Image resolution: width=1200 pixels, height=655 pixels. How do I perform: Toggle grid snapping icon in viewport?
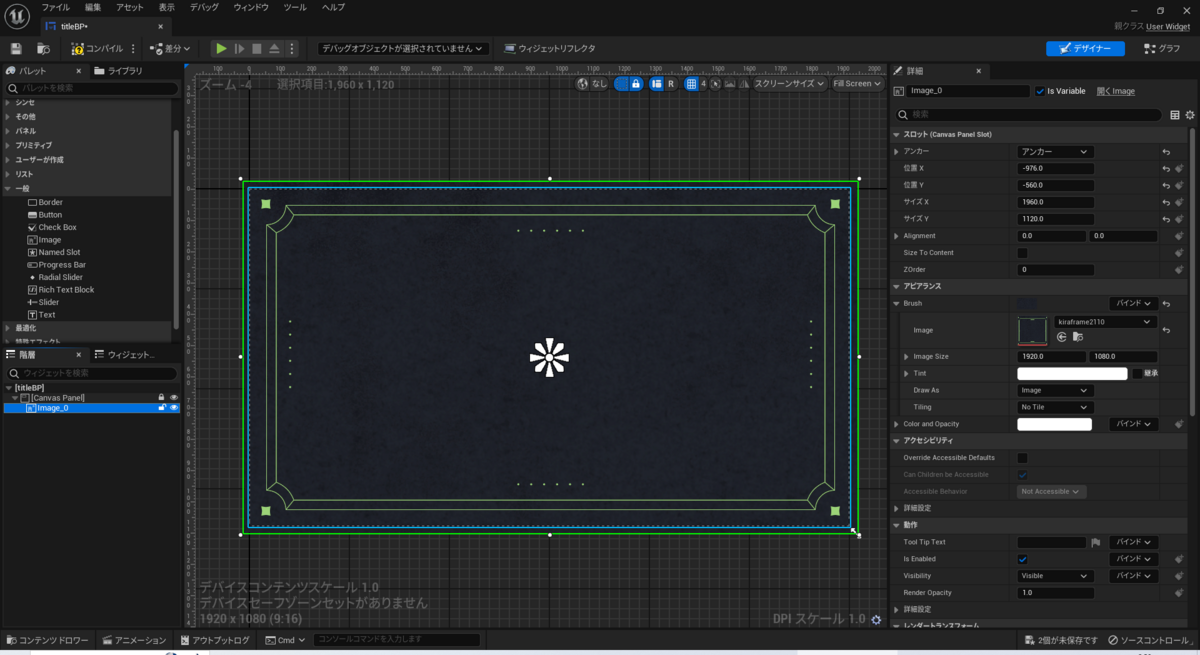click(691, 84)
